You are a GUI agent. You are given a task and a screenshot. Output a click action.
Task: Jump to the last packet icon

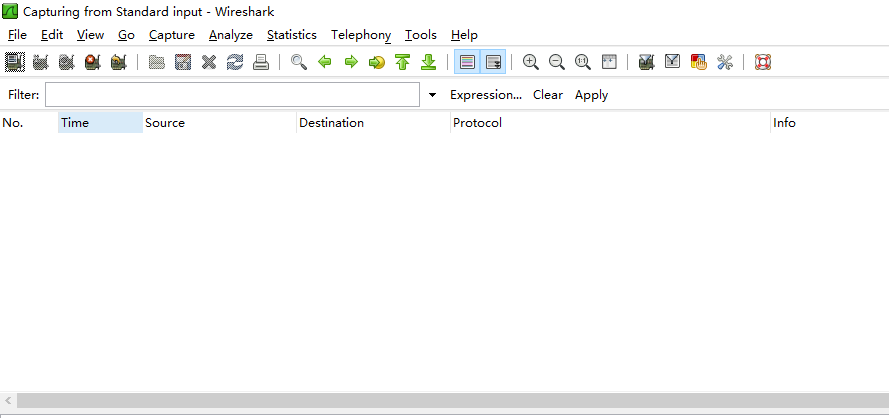pos(429,62)
